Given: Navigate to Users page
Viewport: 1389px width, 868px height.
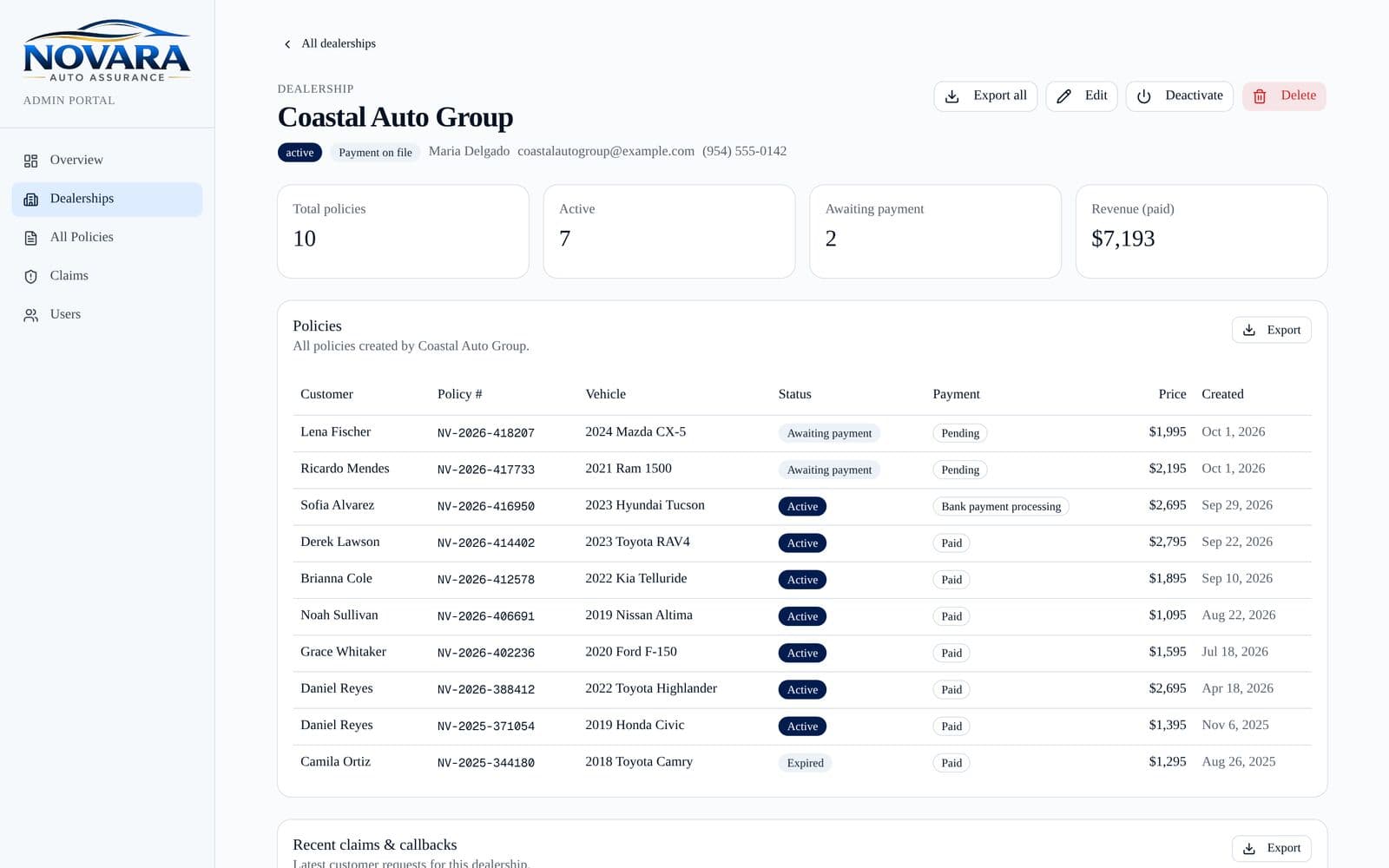Looking at the screenshot, I should [x=107, y=314].
